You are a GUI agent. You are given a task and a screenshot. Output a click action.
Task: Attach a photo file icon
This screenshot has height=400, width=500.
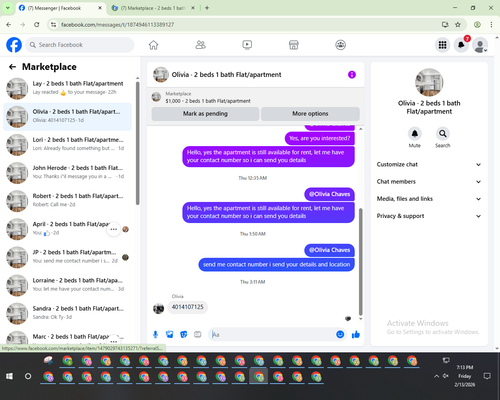point(170,334)
